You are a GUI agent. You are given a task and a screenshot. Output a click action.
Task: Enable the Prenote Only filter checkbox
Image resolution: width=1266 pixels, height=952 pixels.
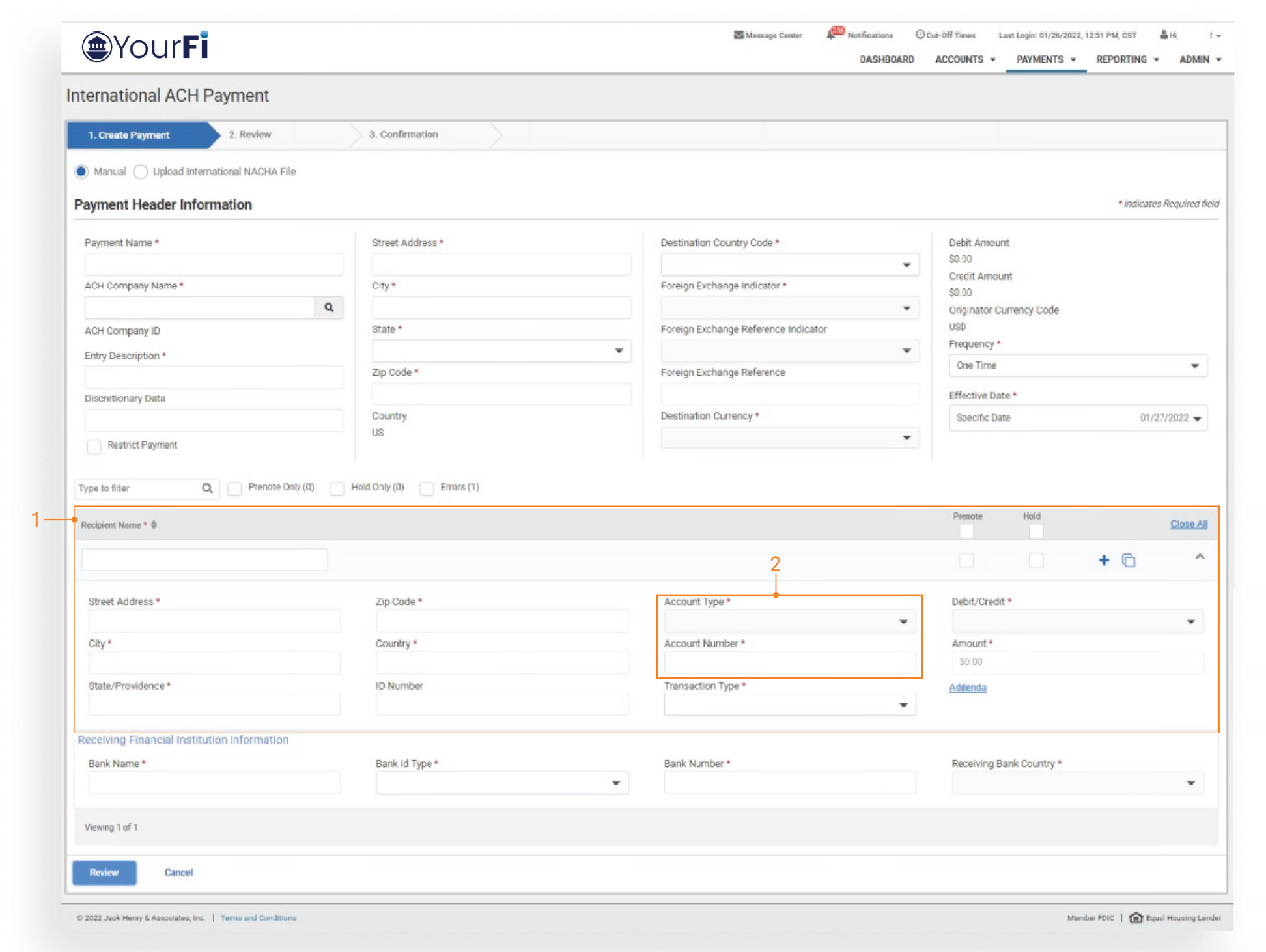tap(235, 488)
